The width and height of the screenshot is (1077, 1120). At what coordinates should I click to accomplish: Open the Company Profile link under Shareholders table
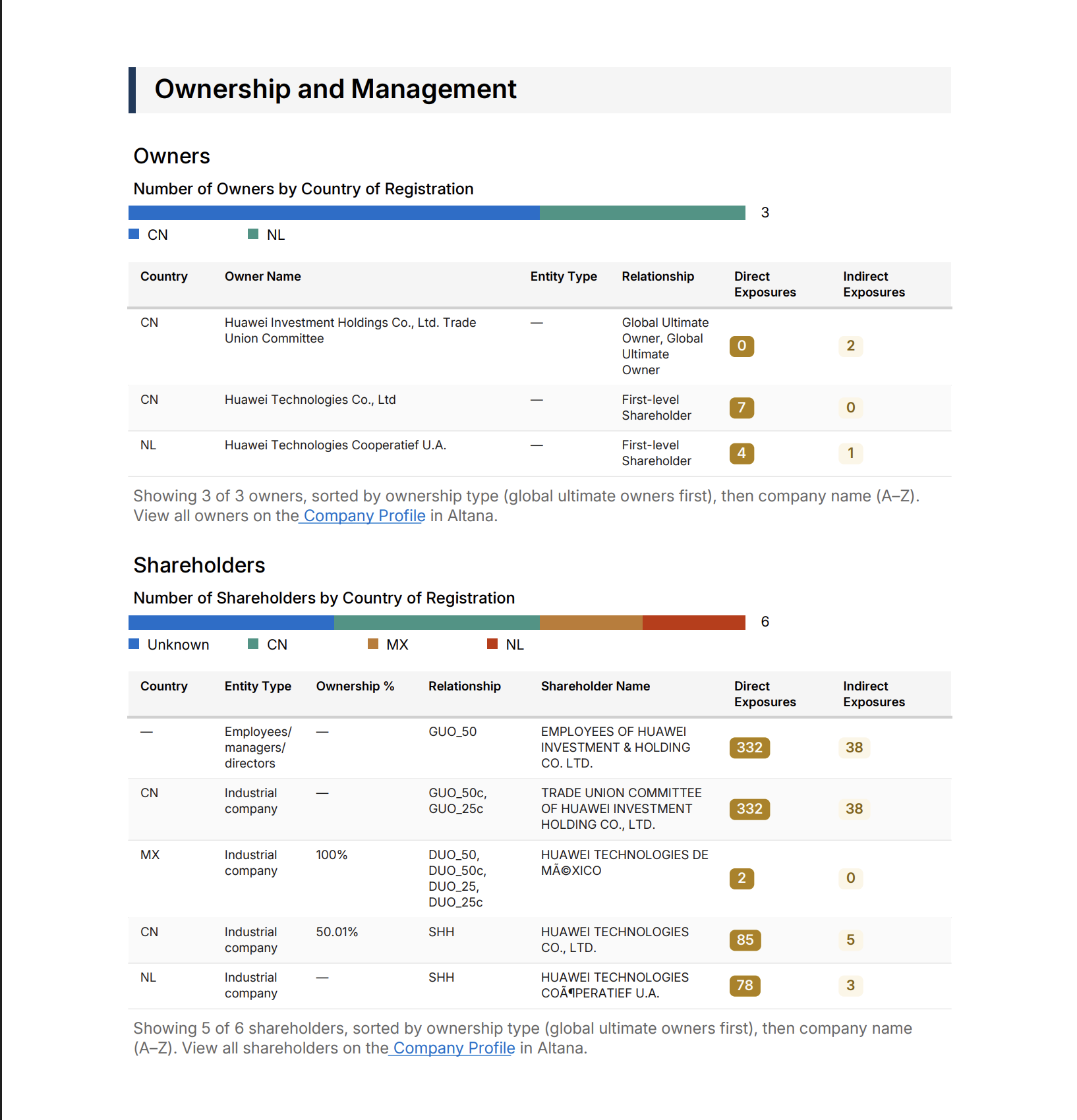[454, 1048]
